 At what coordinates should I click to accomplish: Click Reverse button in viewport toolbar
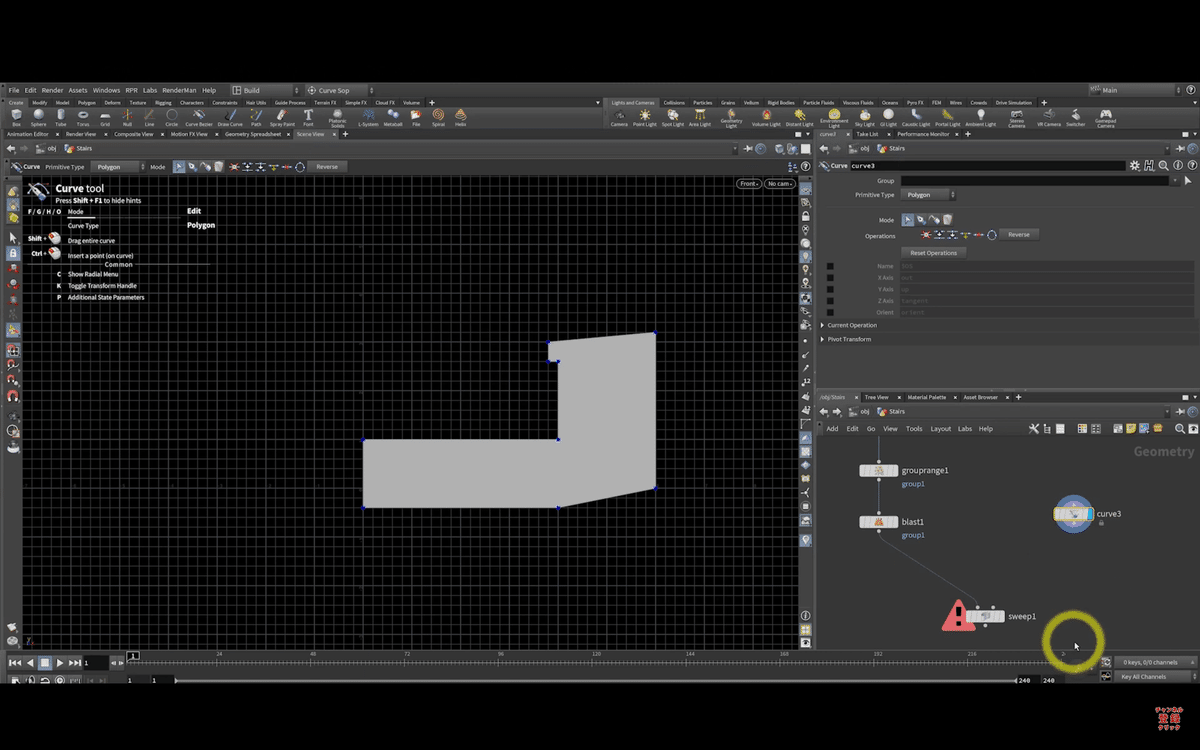(x=327, y=167)
